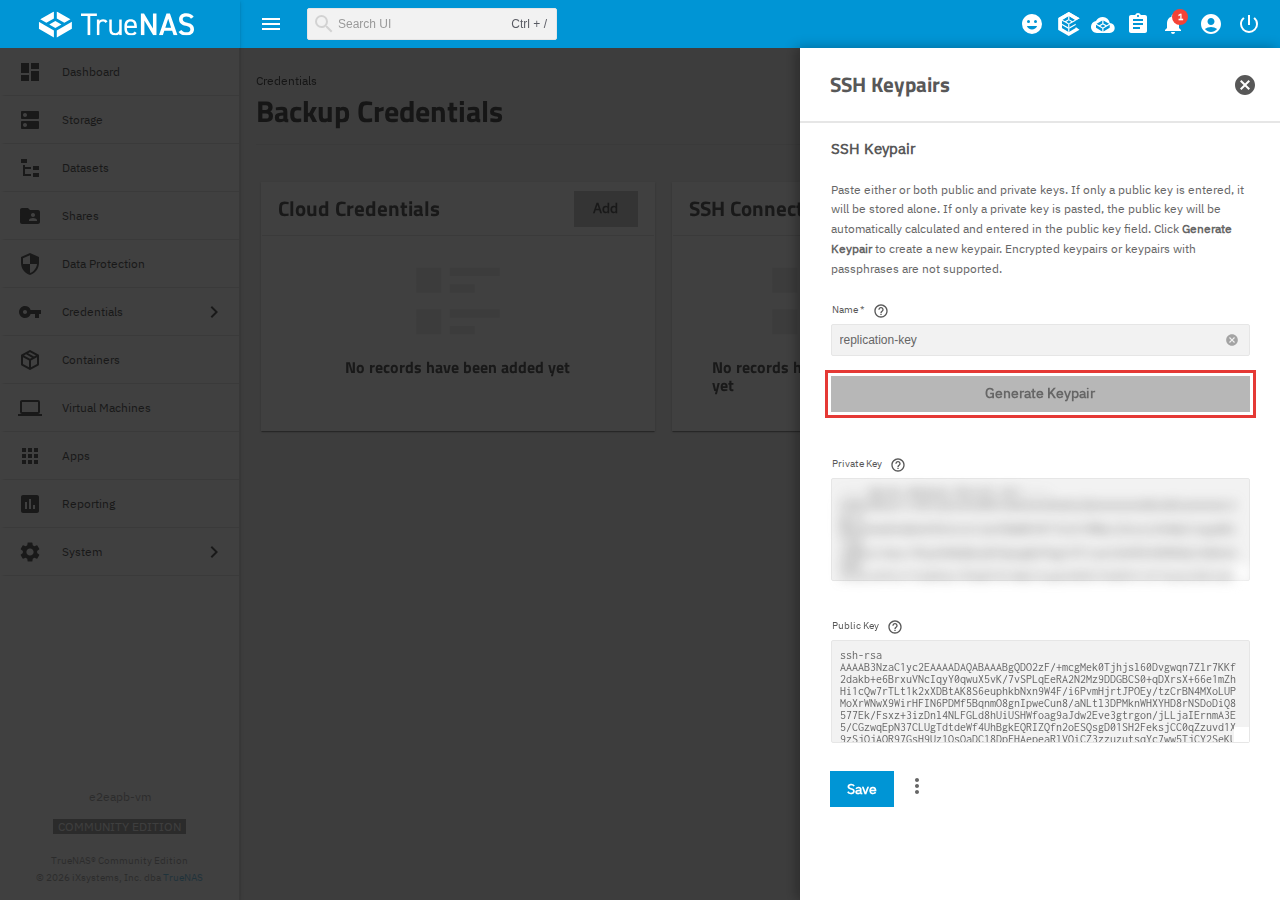
Task: Click the TrueNAS logo
Action: tap(116, 24)
